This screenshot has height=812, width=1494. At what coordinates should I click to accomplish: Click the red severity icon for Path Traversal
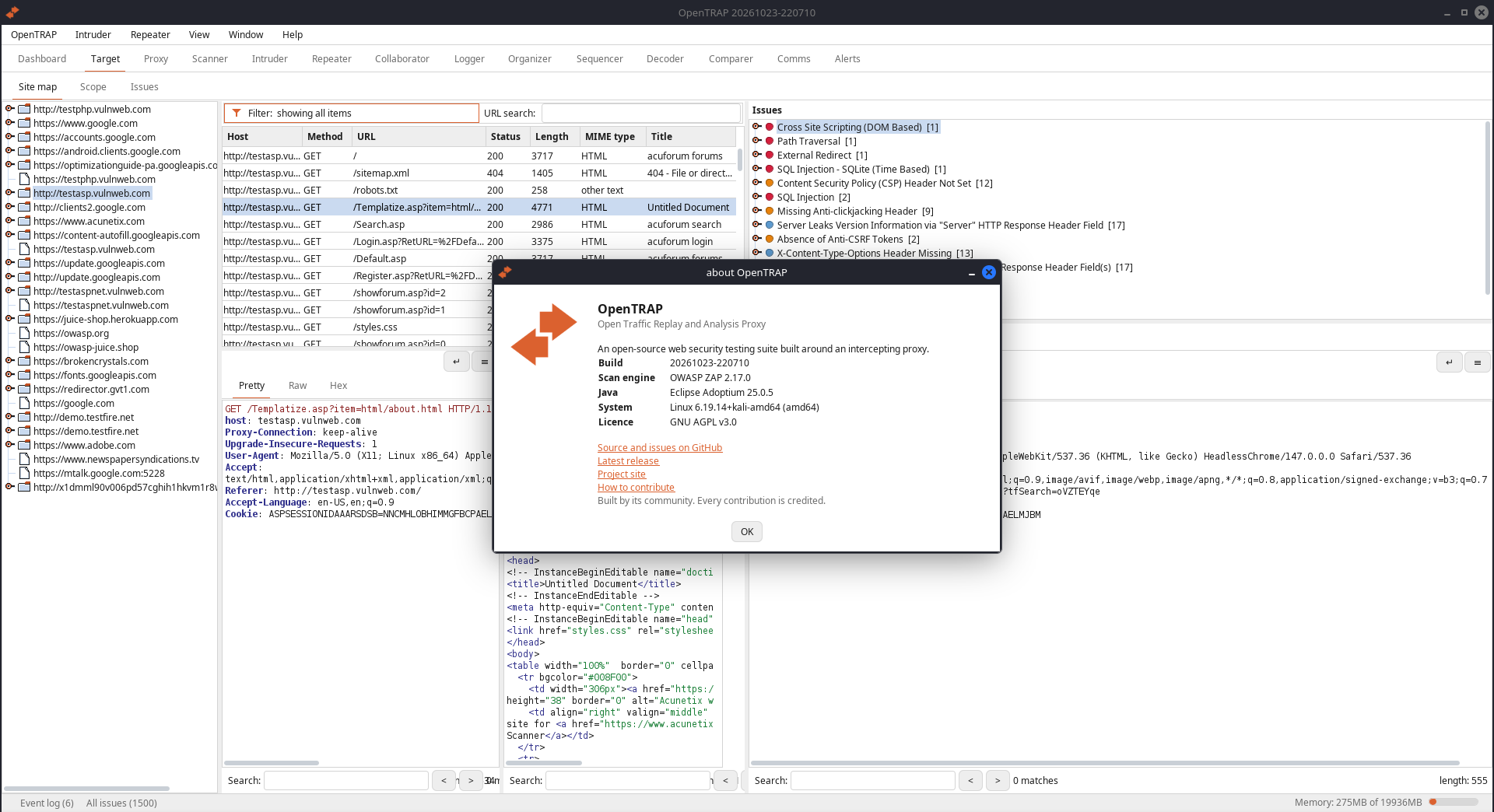click(x=770, y=141)
